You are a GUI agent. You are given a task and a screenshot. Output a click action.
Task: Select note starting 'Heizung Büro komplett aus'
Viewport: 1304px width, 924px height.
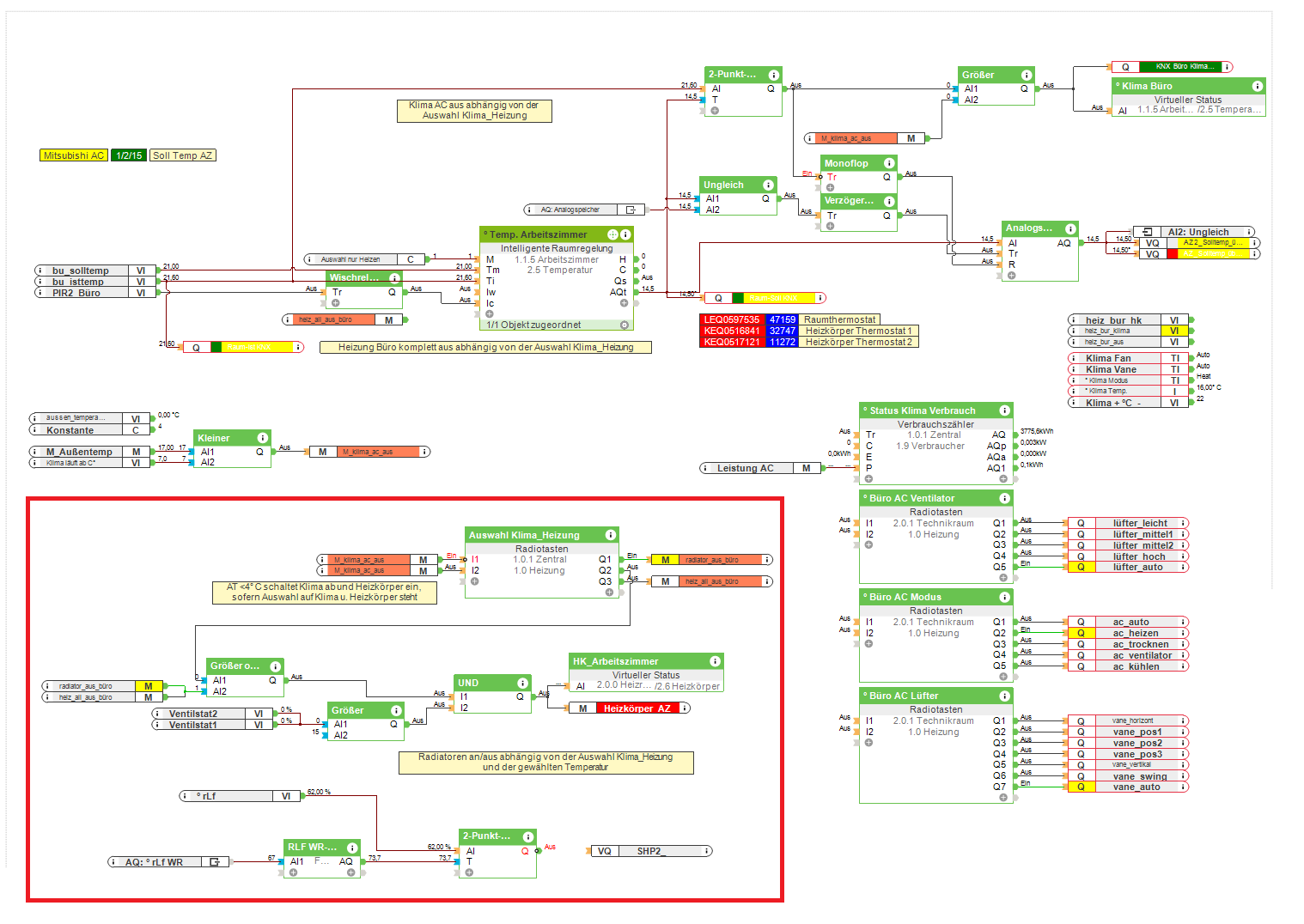(485, 348)
